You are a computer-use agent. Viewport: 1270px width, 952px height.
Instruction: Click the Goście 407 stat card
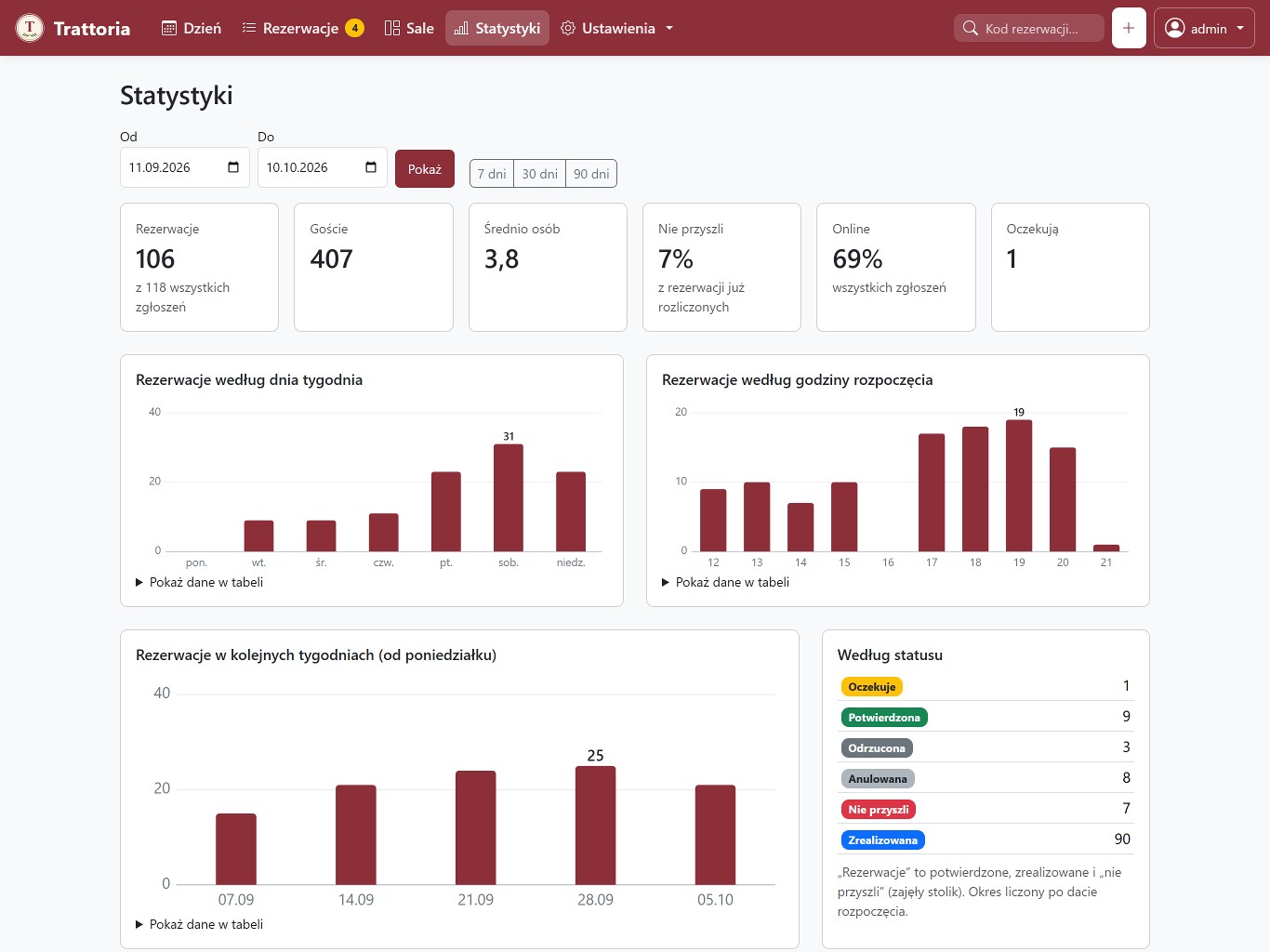[x=374, y=267]
